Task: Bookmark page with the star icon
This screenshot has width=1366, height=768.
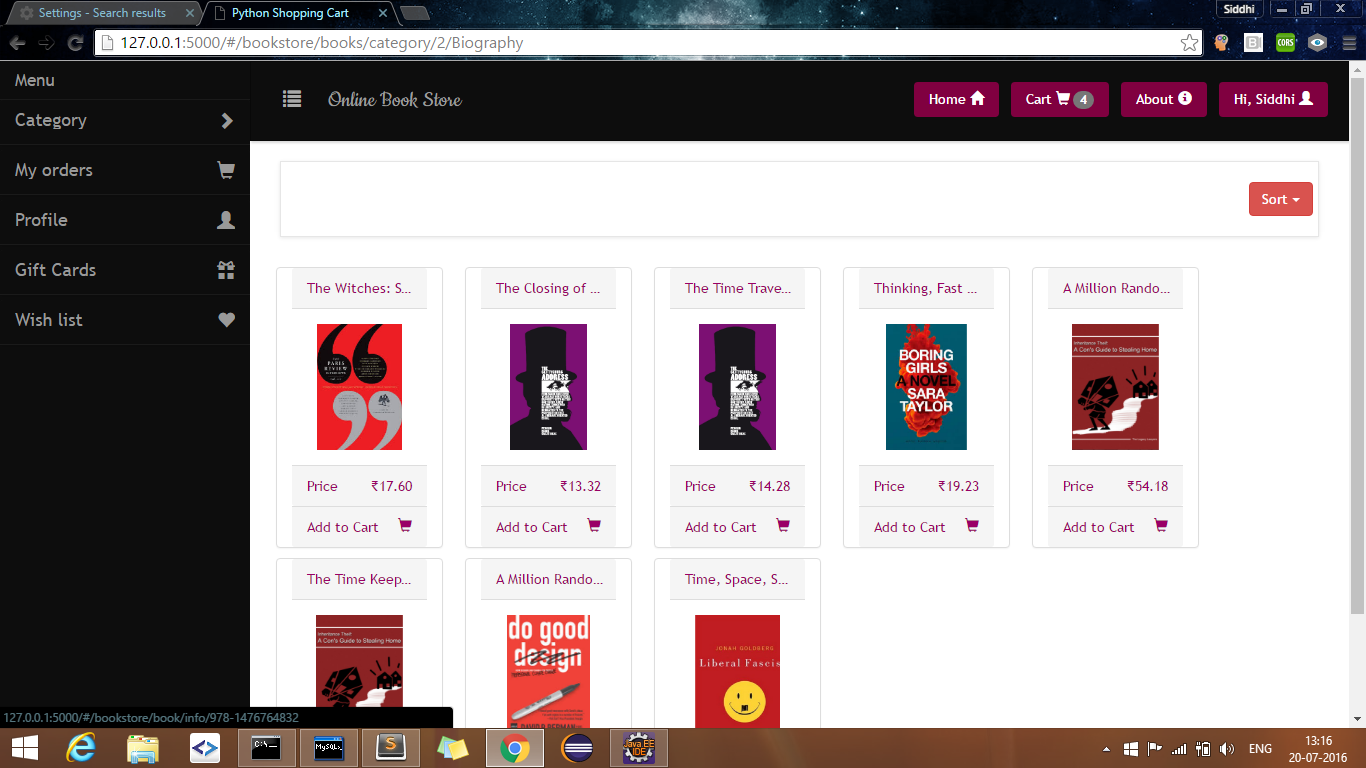Action: 1189,43
